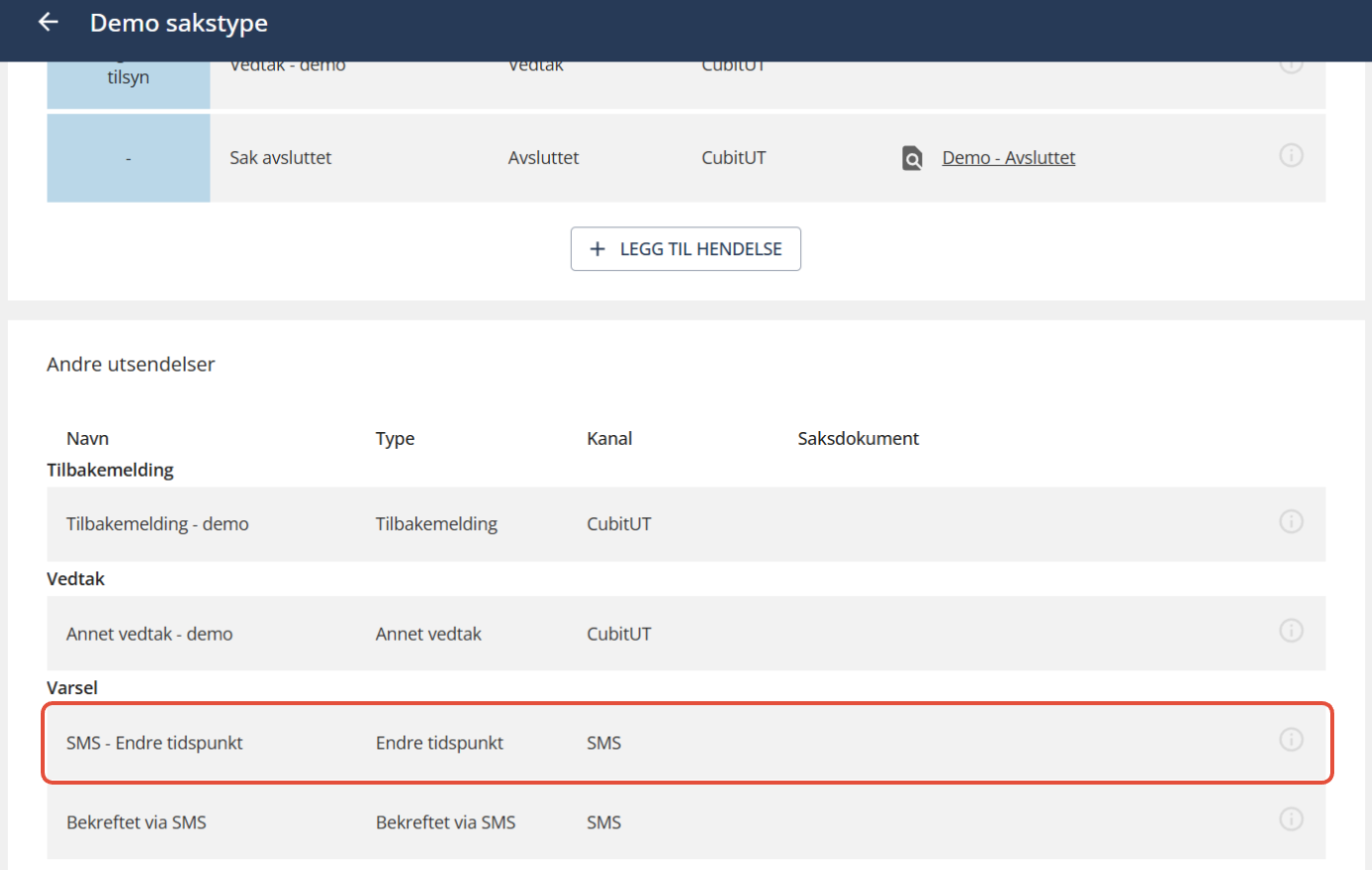The image size is (1372, 870).
Task: Show info for Tilbakemelding - demo row
Action: pos(1291,521)
